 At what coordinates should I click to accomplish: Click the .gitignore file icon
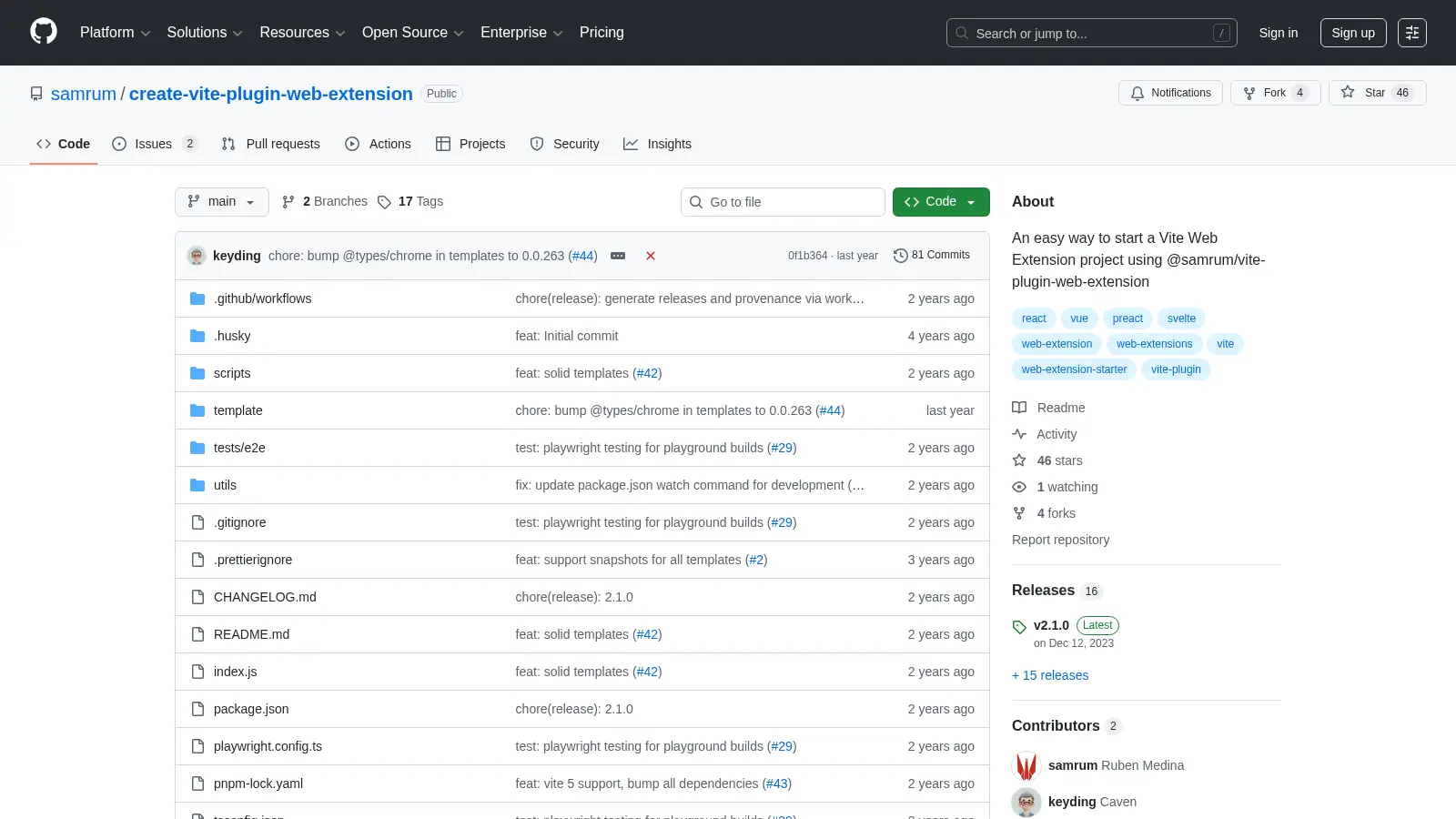coord(197,522)
